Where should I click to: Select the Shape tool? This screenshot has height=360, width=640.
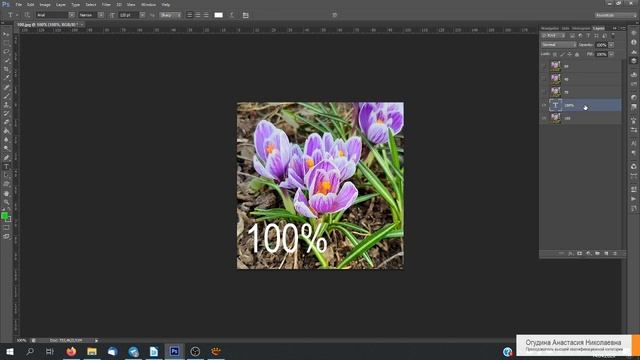pyautogui.click(x=7, y=184)
